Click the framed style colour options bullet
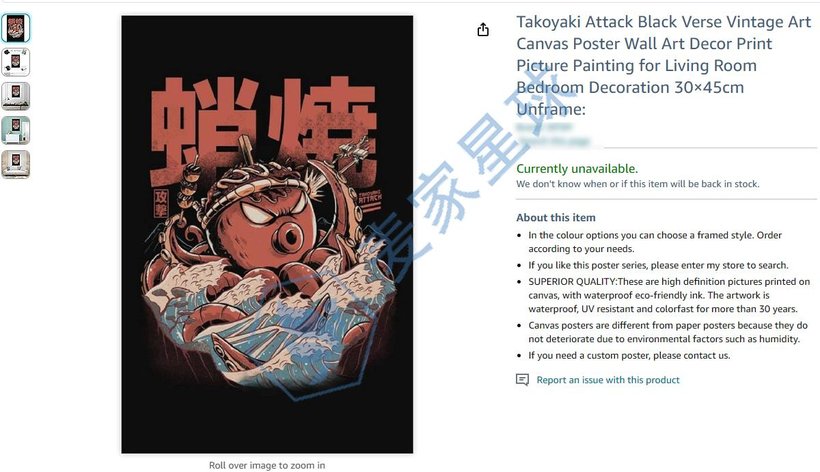The image size is (820, 472). pos(655,242)
